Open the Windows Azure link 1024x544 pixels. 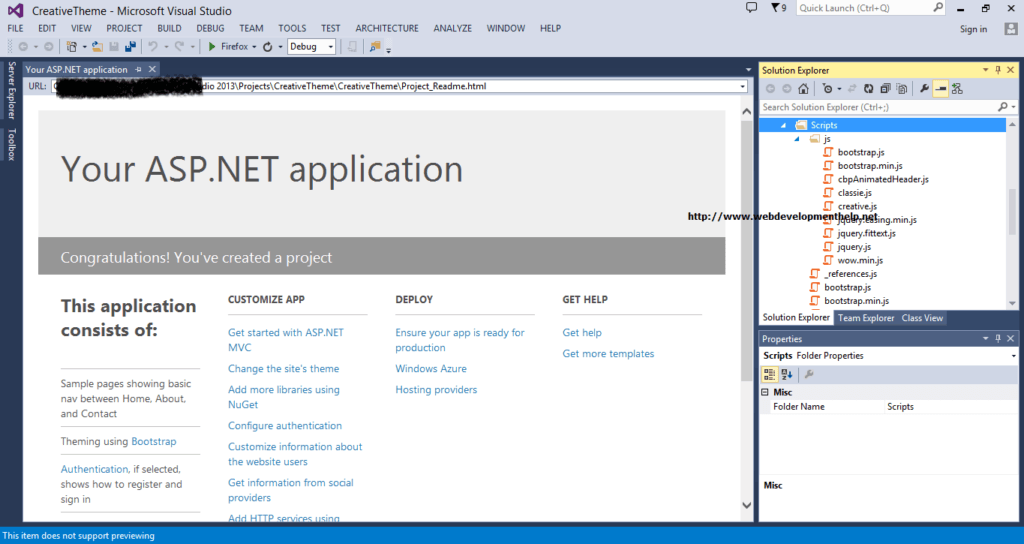[431, 369]
